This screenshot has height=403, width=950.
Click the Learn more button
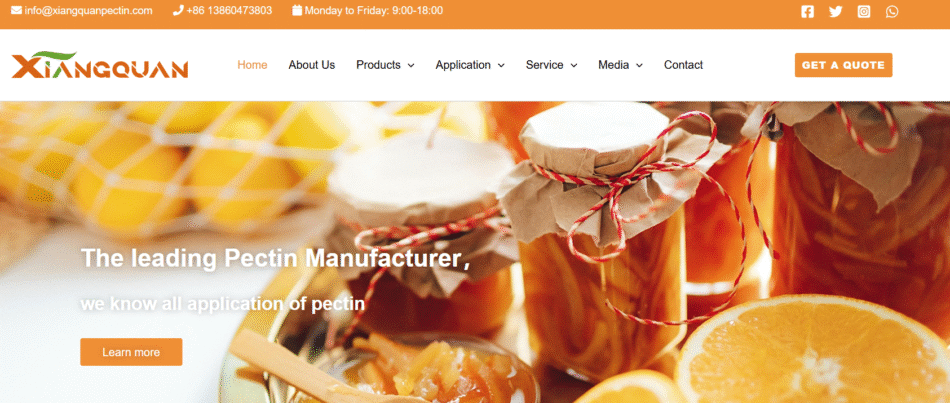coord(131,352)
